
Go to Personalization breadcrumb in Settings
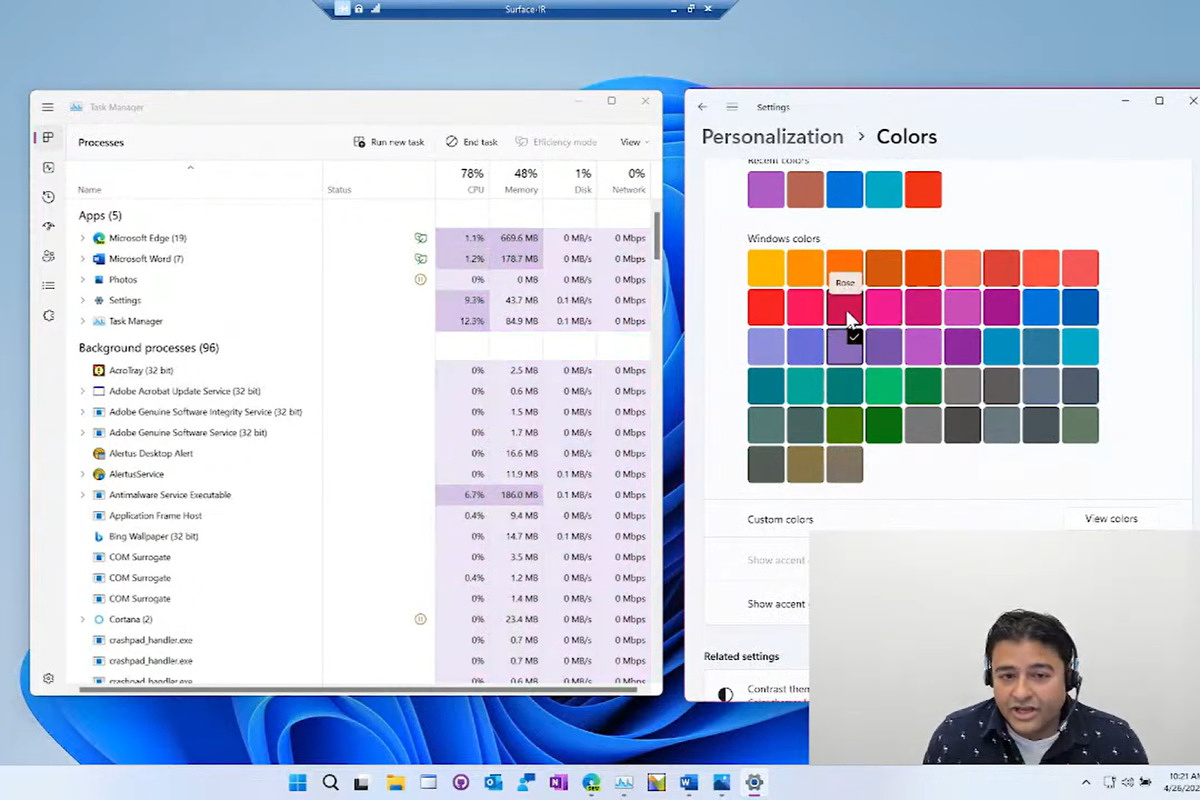tap(772, 137)
